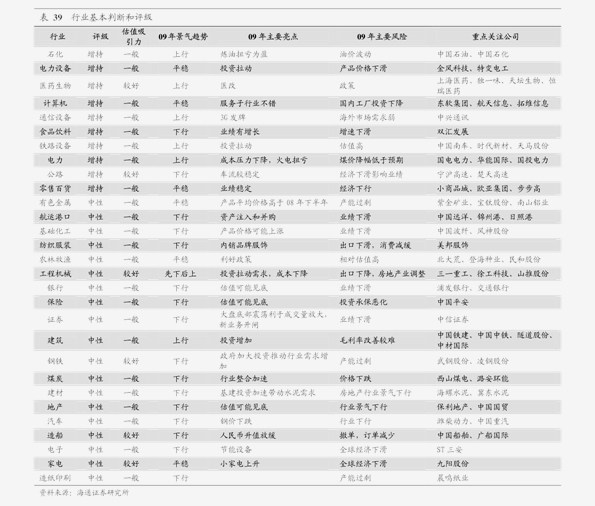This screenshot has width=595, height=506.
Task: Click the 09年主要亮点 column header
Action: click(273, 37)
